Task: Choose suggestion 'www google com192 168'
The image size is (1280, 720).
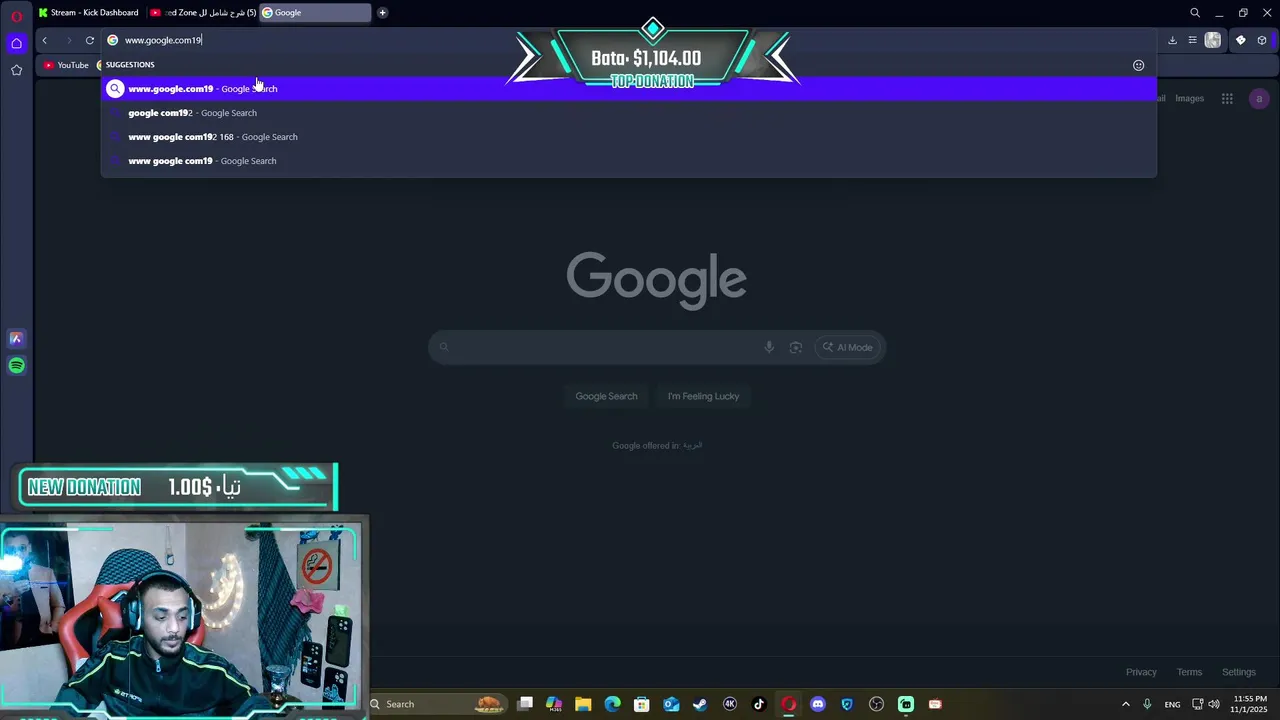Action: (x=629, y=137)
